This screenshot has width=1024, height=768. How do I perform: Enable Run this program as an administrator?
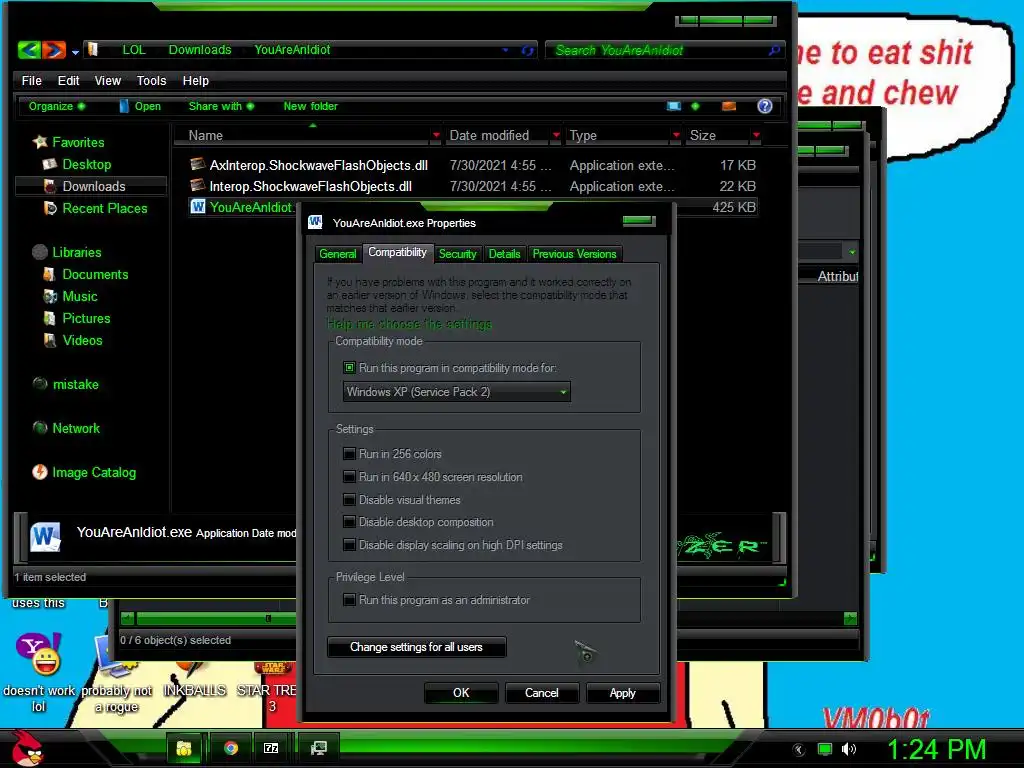coord(349,600)
